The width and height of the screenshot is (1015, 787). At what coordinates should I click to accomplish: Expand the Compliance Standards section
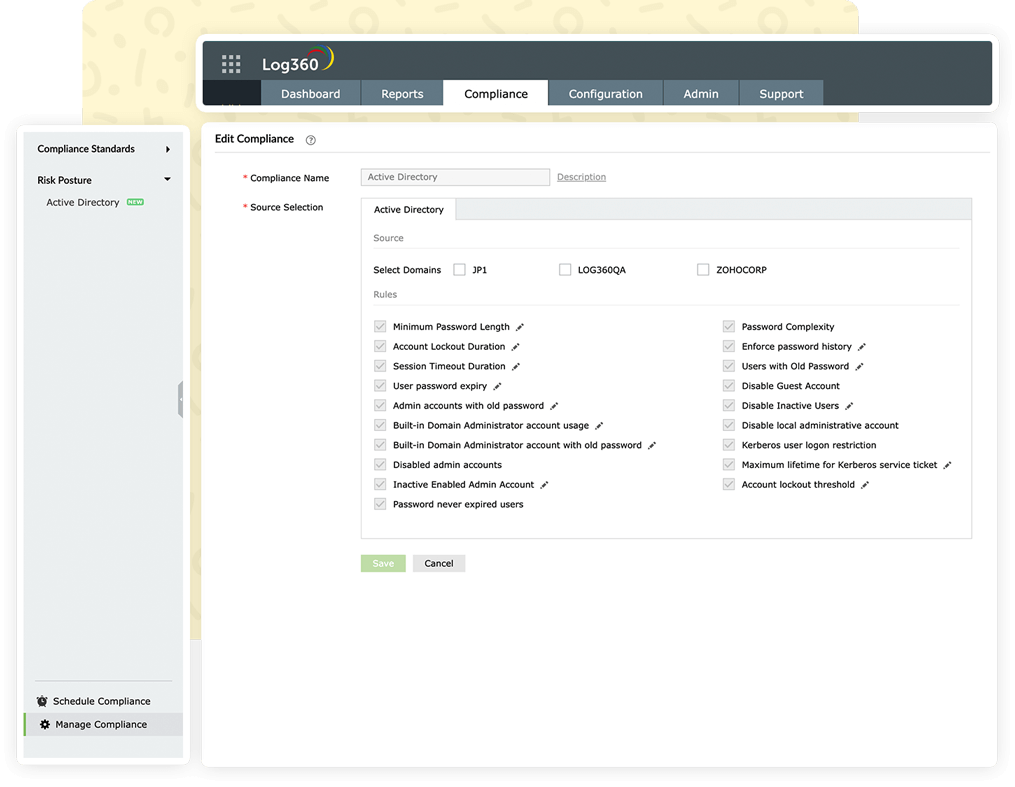point(167,149)
